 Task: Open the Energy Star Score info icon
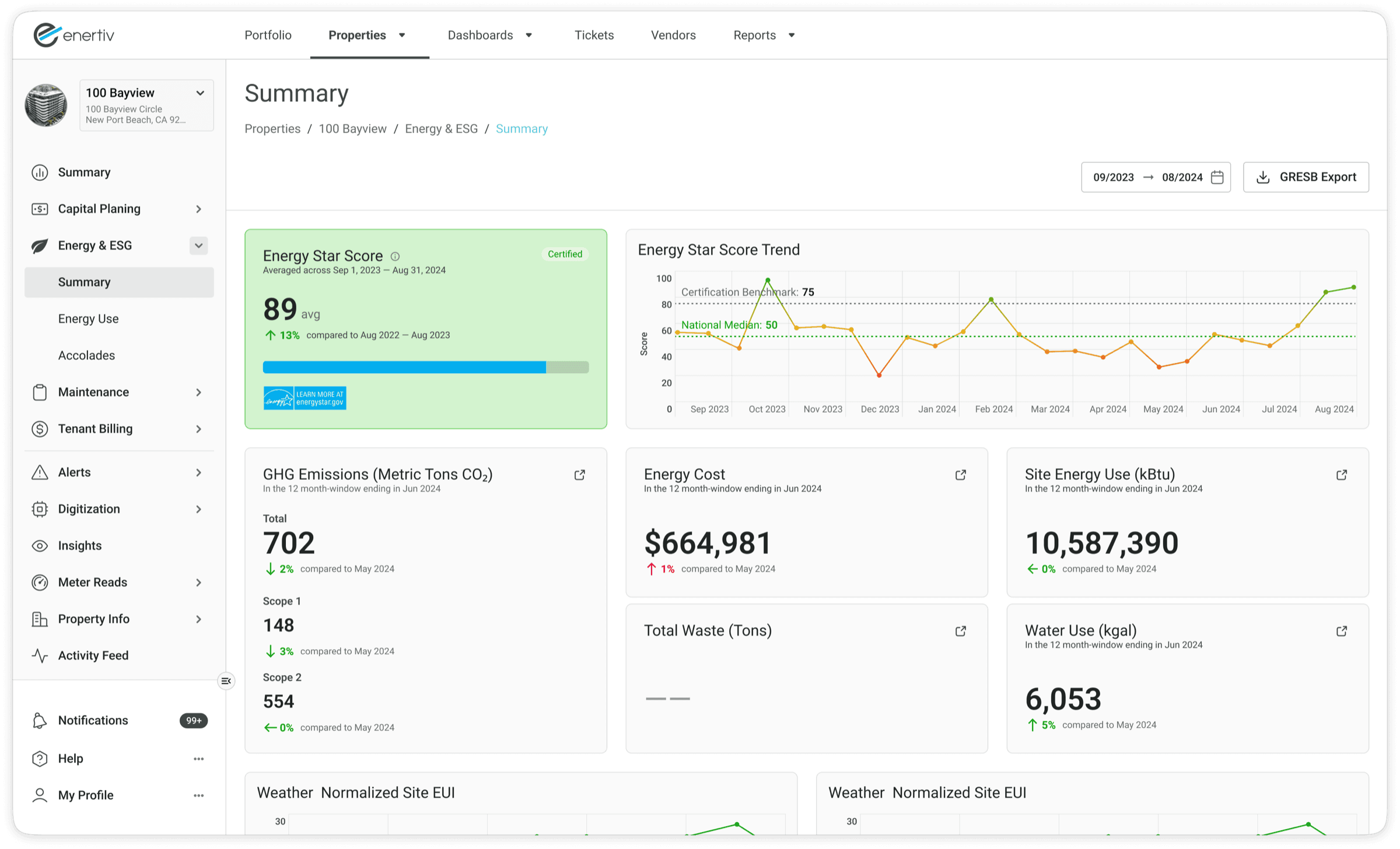395,256
